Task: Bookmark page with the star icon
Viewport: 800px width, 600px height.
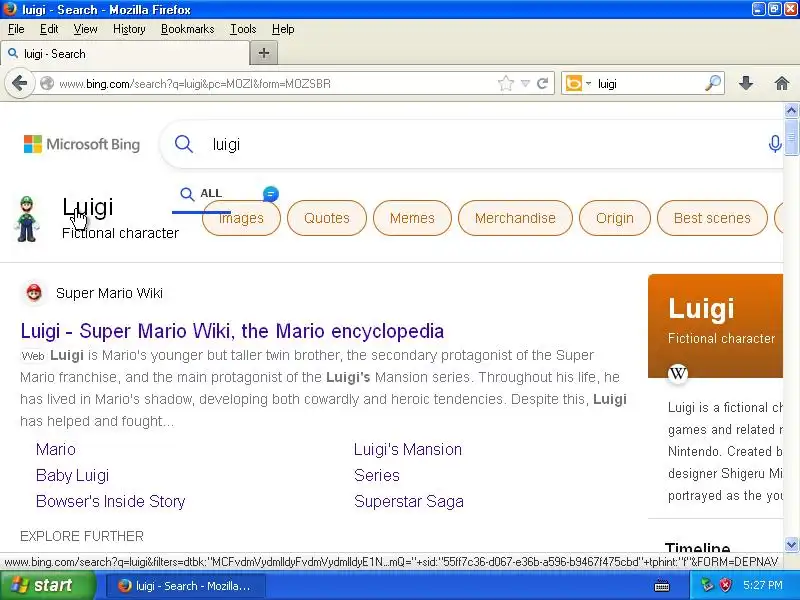Action: (506, 83)
